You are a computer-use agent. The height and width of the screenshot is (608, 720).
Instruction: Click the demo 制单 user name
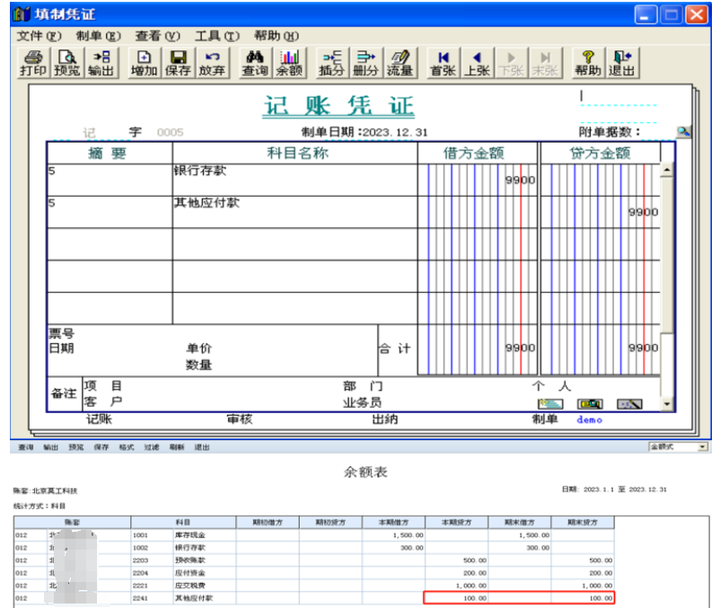pos(590,419)
